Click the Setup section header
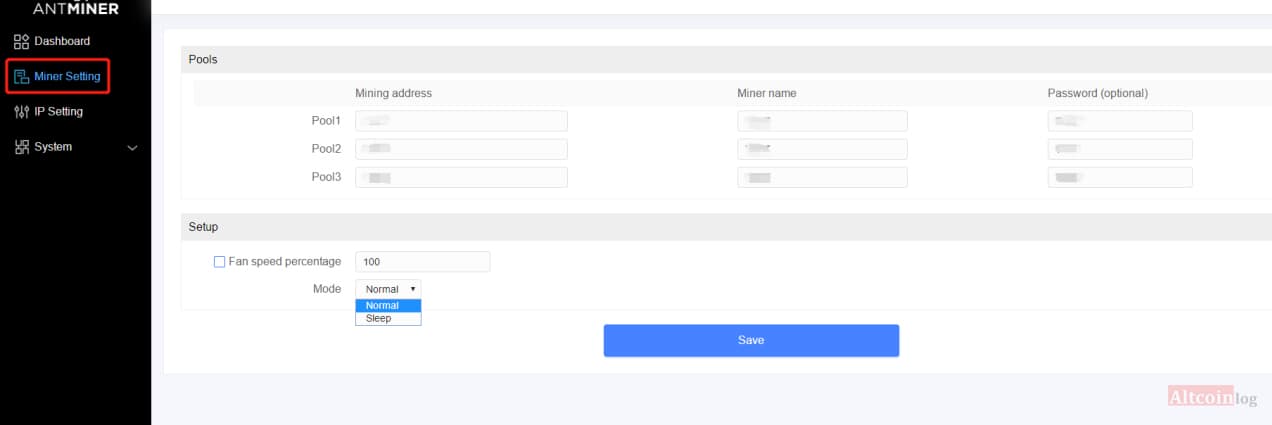 [x=726, y=227]
